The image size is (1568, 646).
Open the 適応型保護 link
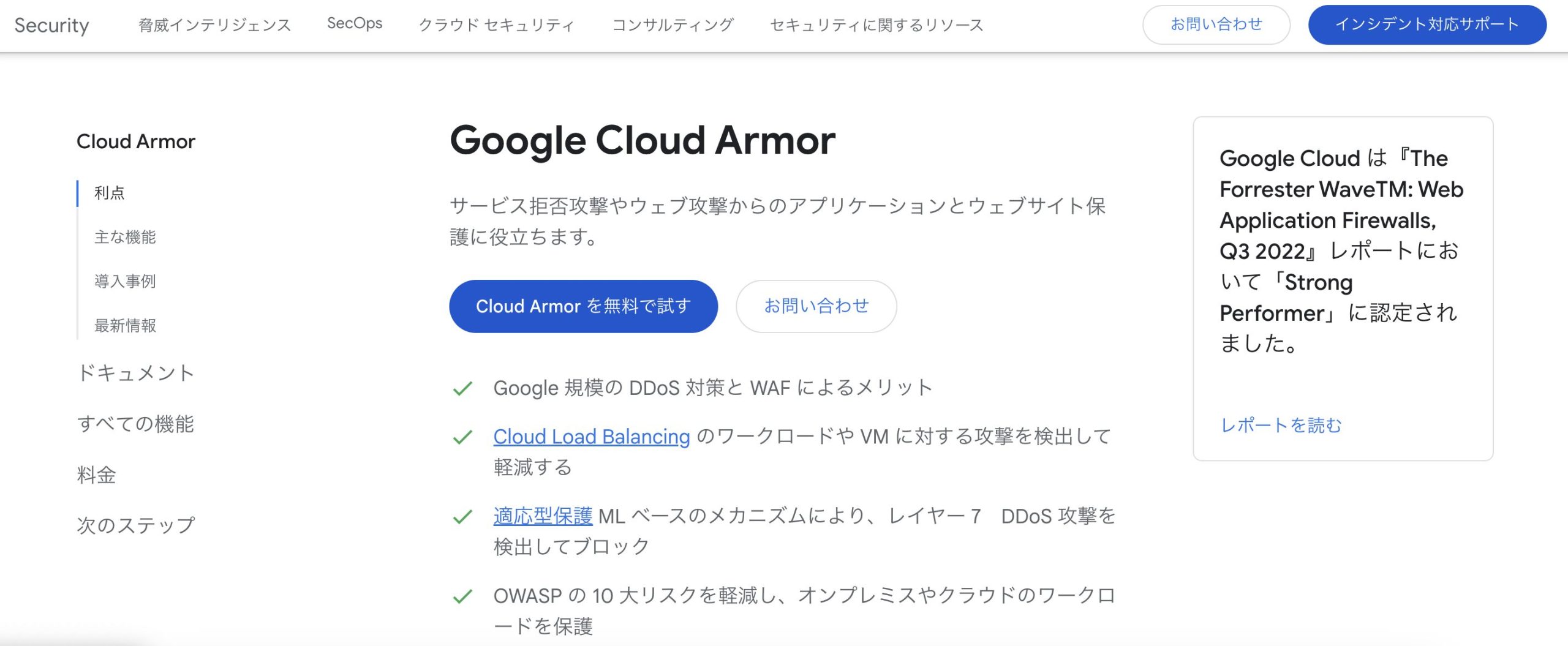click(x=543, y=516)
